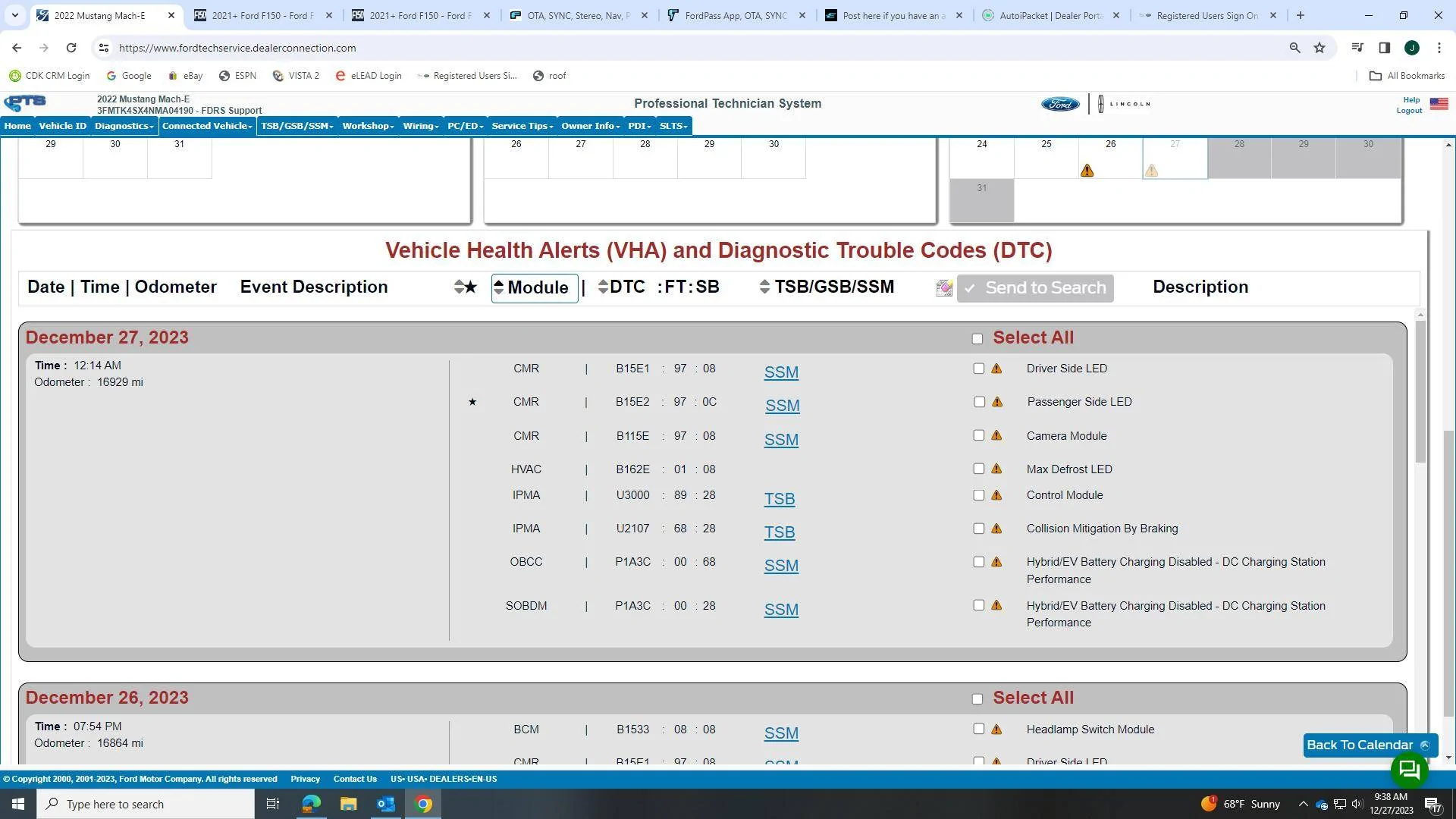This screenshot has height=819, width=1456.
Task: Click the warning icon on calendar day 26
Action: tap(1087, 171)
